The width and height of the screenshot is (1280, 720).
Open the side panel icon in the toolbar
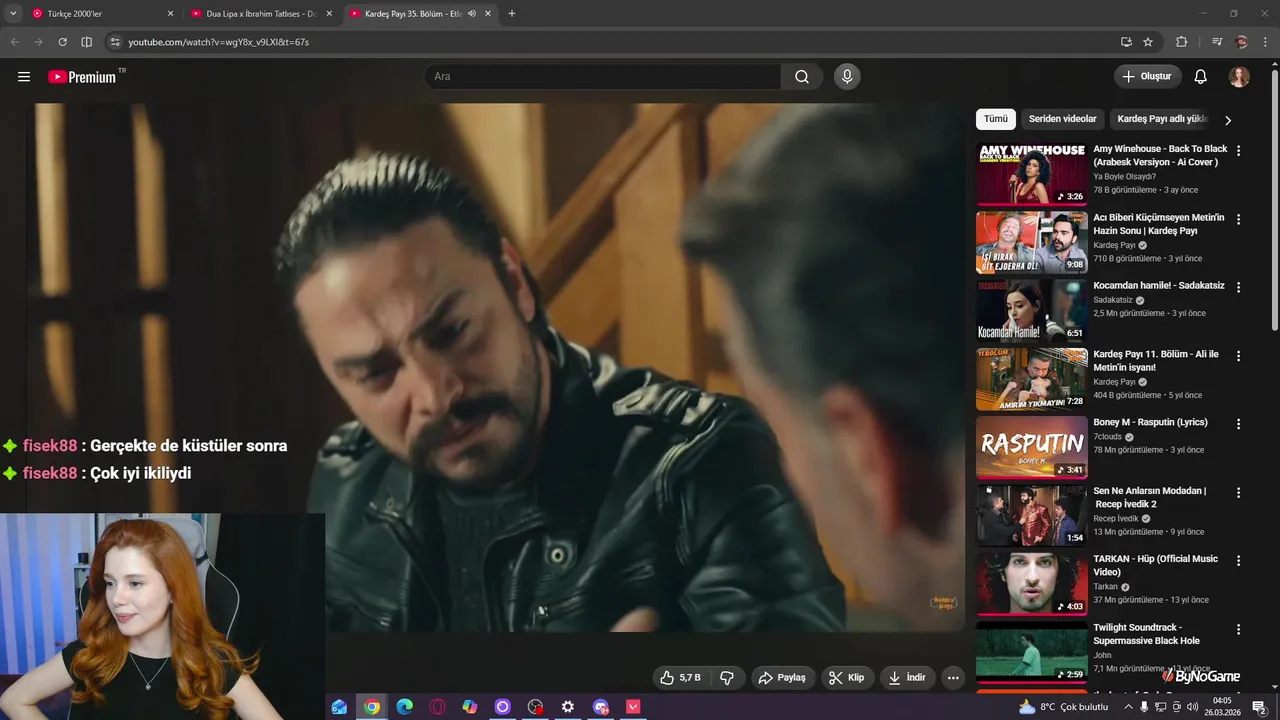(x=86, y=42)
